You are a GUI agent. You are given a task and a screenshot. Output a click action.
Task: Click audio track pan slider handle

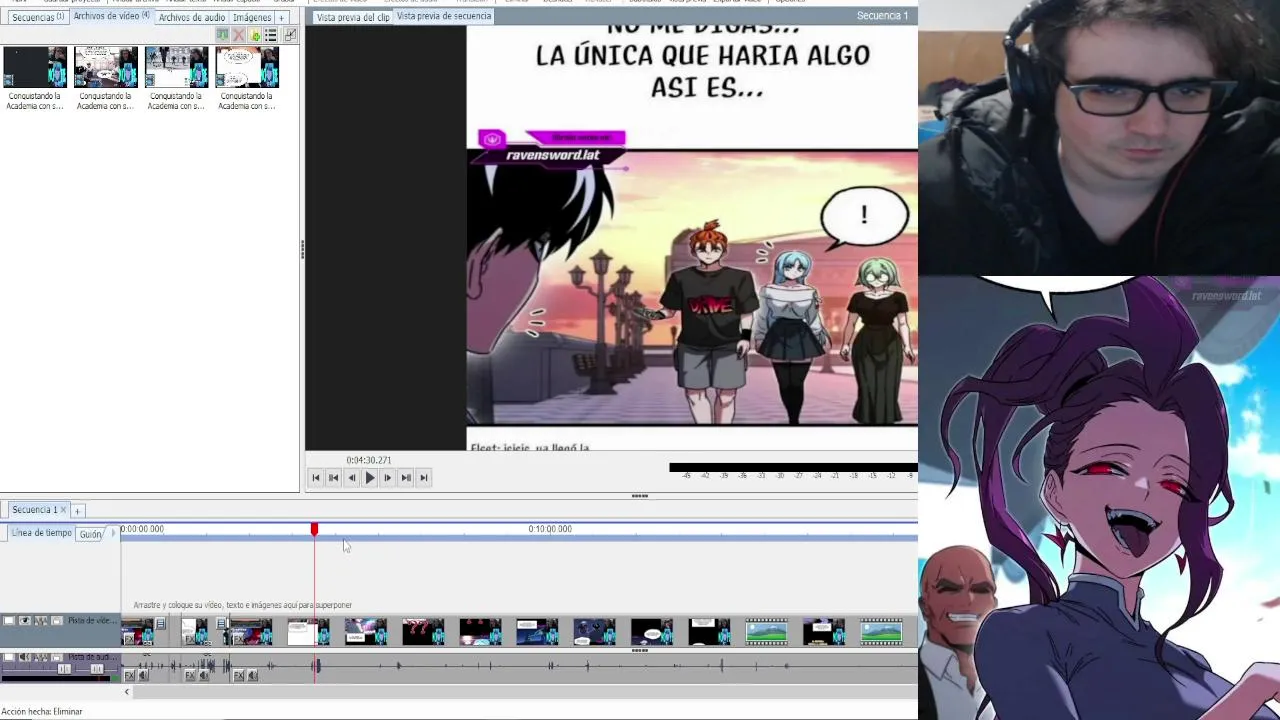[x=97, y=669]
